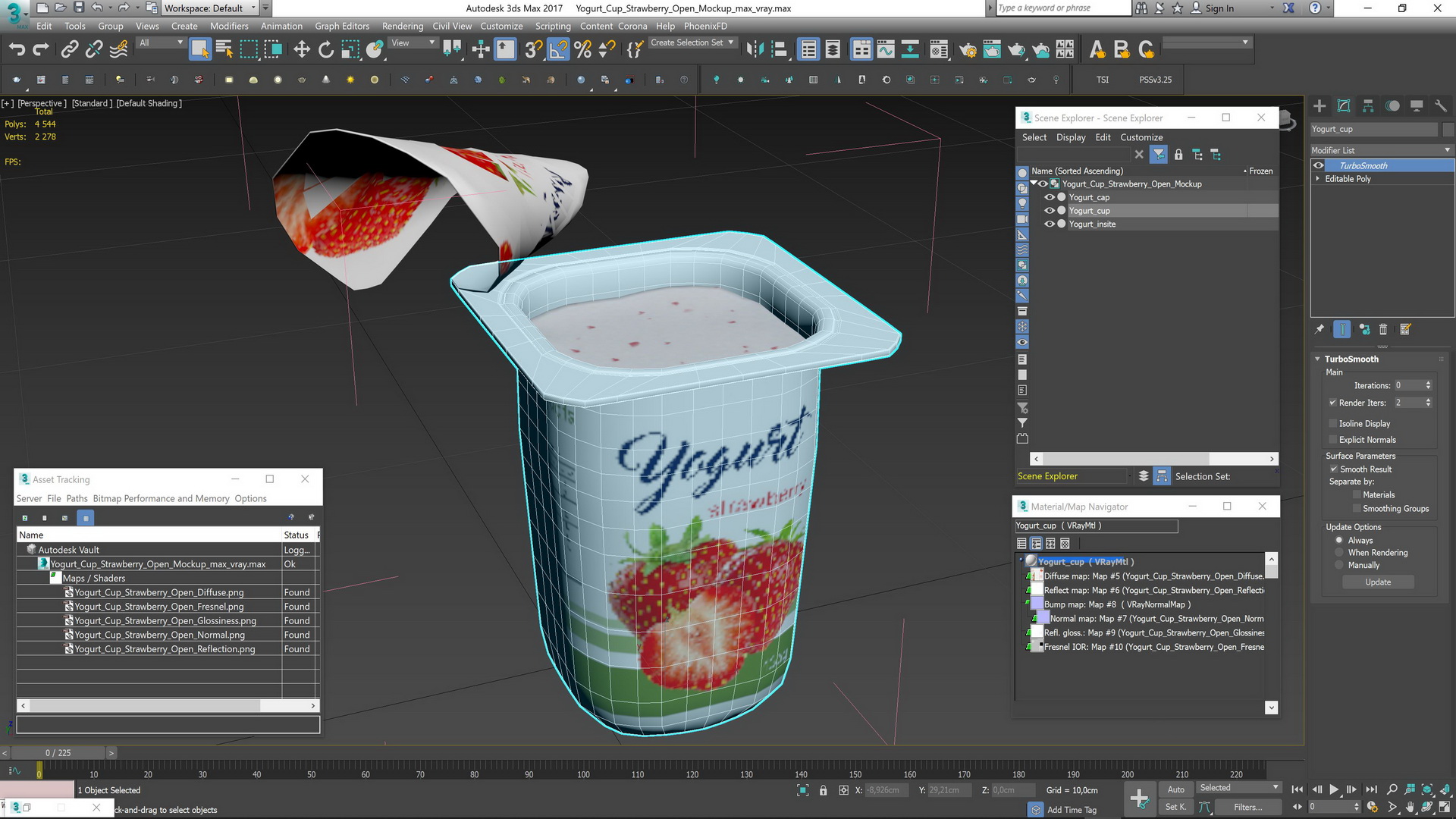Open the View reference coordinate dropdown
This screenshot has height=819, width=1456.
[x=413, y=43]
